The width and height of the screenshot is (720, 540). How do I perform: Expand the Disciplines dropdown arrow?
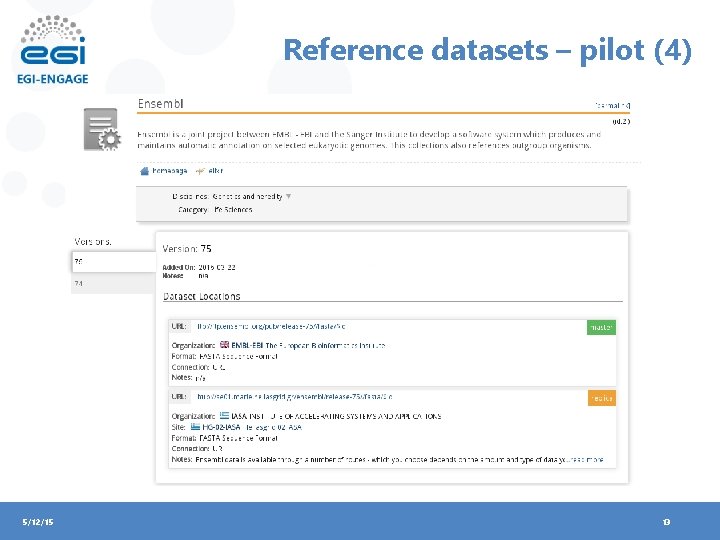point(289,197)
